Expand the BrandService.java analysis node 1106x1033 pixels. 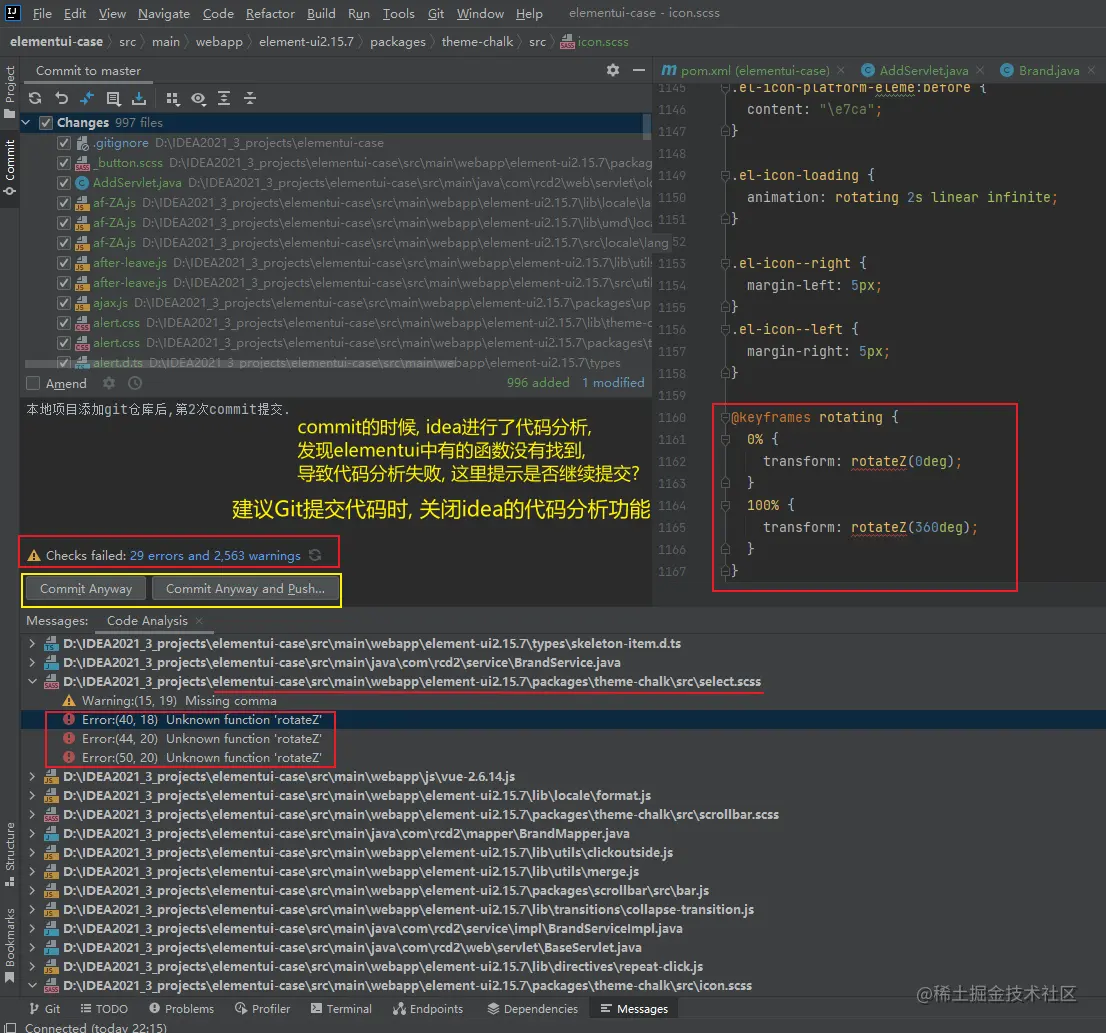(x=32, y=662)
